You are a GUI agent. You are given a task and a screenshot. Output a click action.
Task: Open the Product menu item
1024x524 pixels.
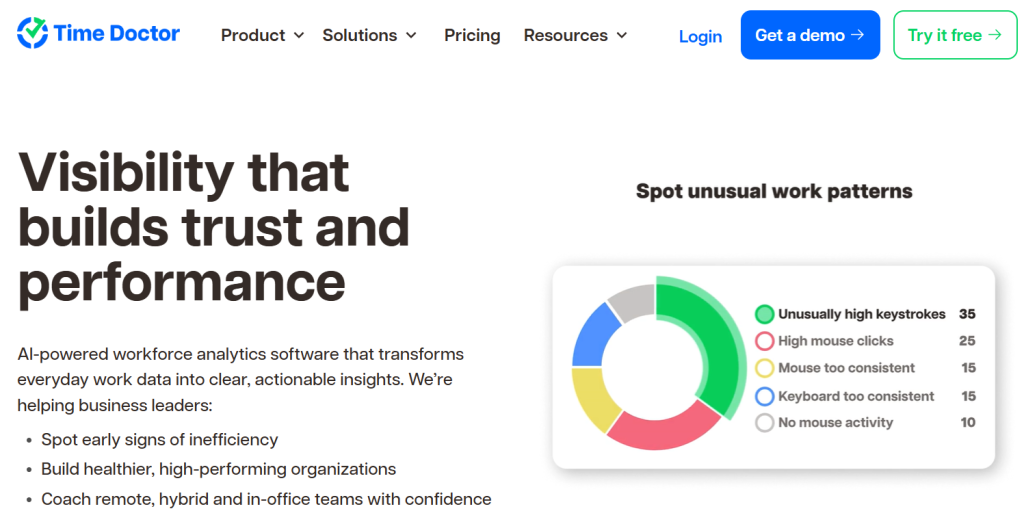(253, 35)
